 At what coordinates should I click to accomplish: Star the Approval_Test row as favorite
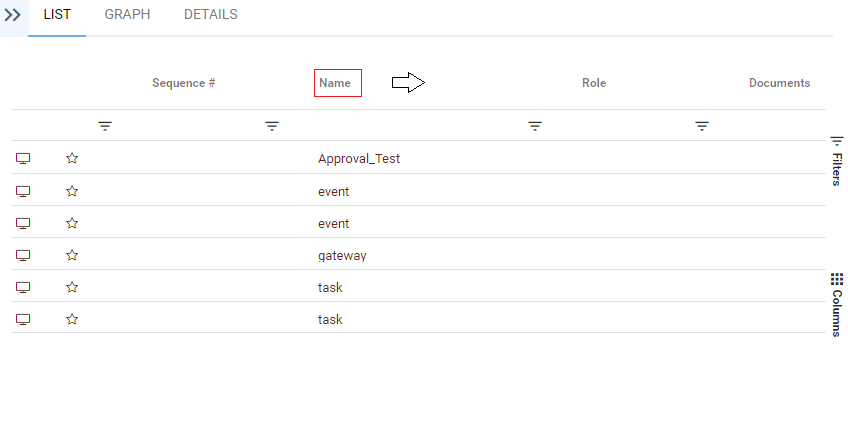[x=72, y=158]
